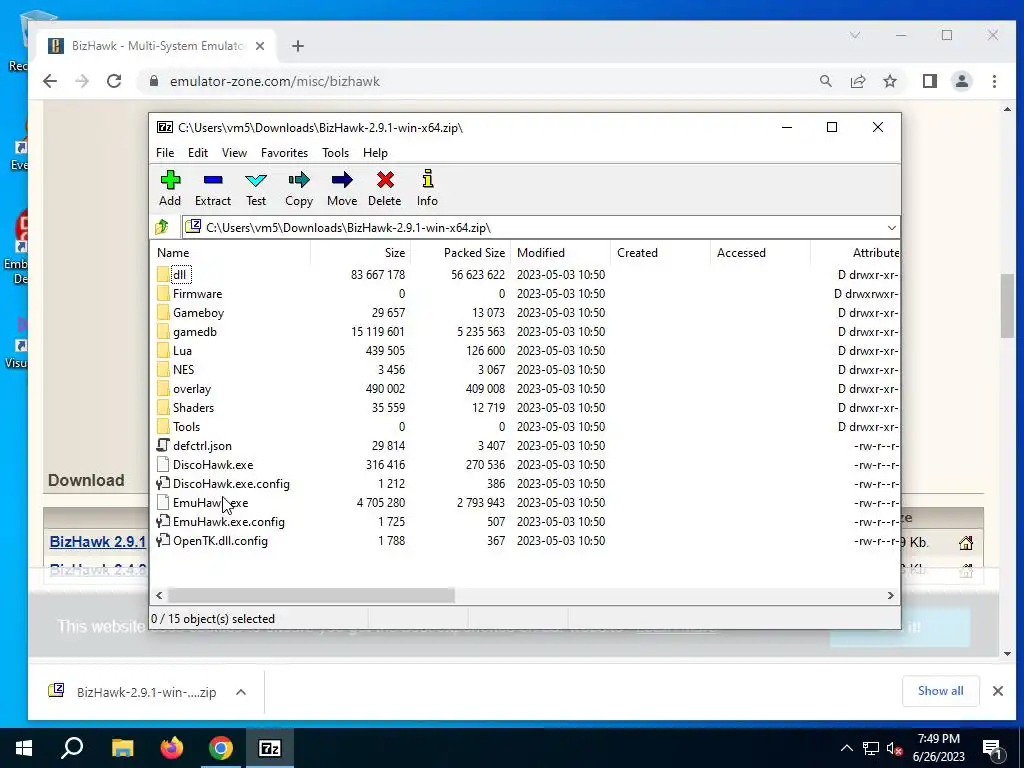Open the Help menu

click(x=376, y=152)
